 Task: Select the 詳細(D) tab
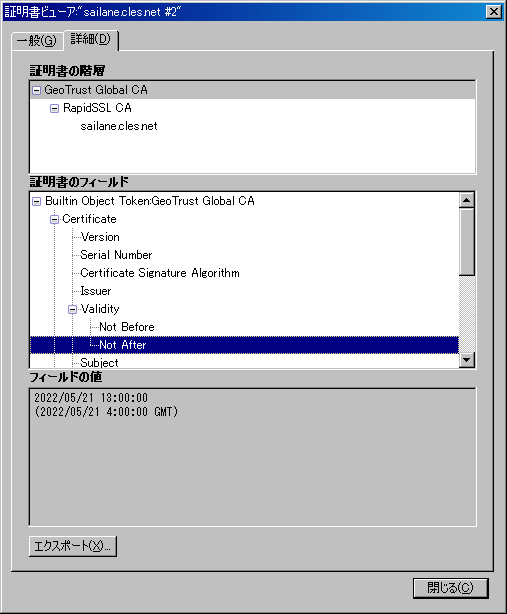tap(91, 39)
